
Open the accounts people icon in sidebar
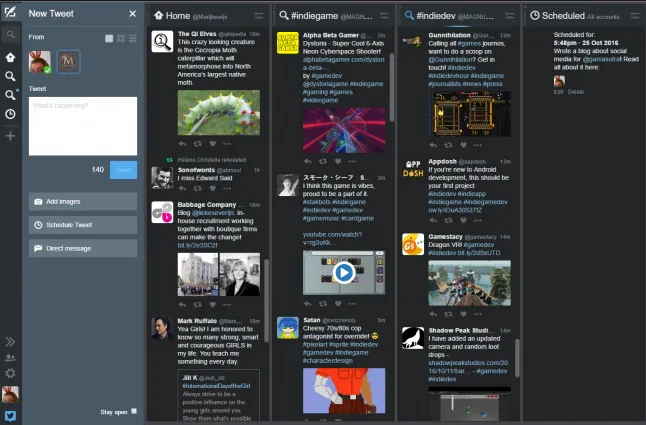[x=10, y=357]
